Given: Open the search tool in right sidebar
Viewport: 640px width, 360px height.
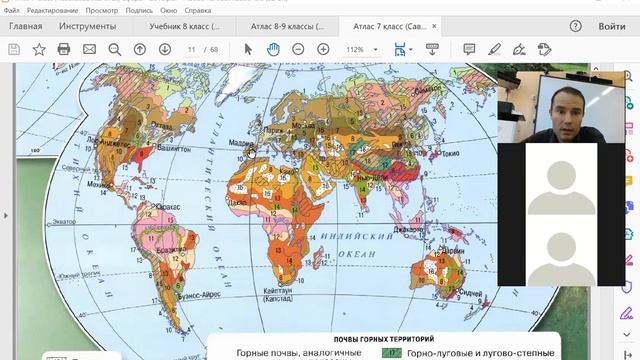Looking at the screenshot, I should (628, 76).
